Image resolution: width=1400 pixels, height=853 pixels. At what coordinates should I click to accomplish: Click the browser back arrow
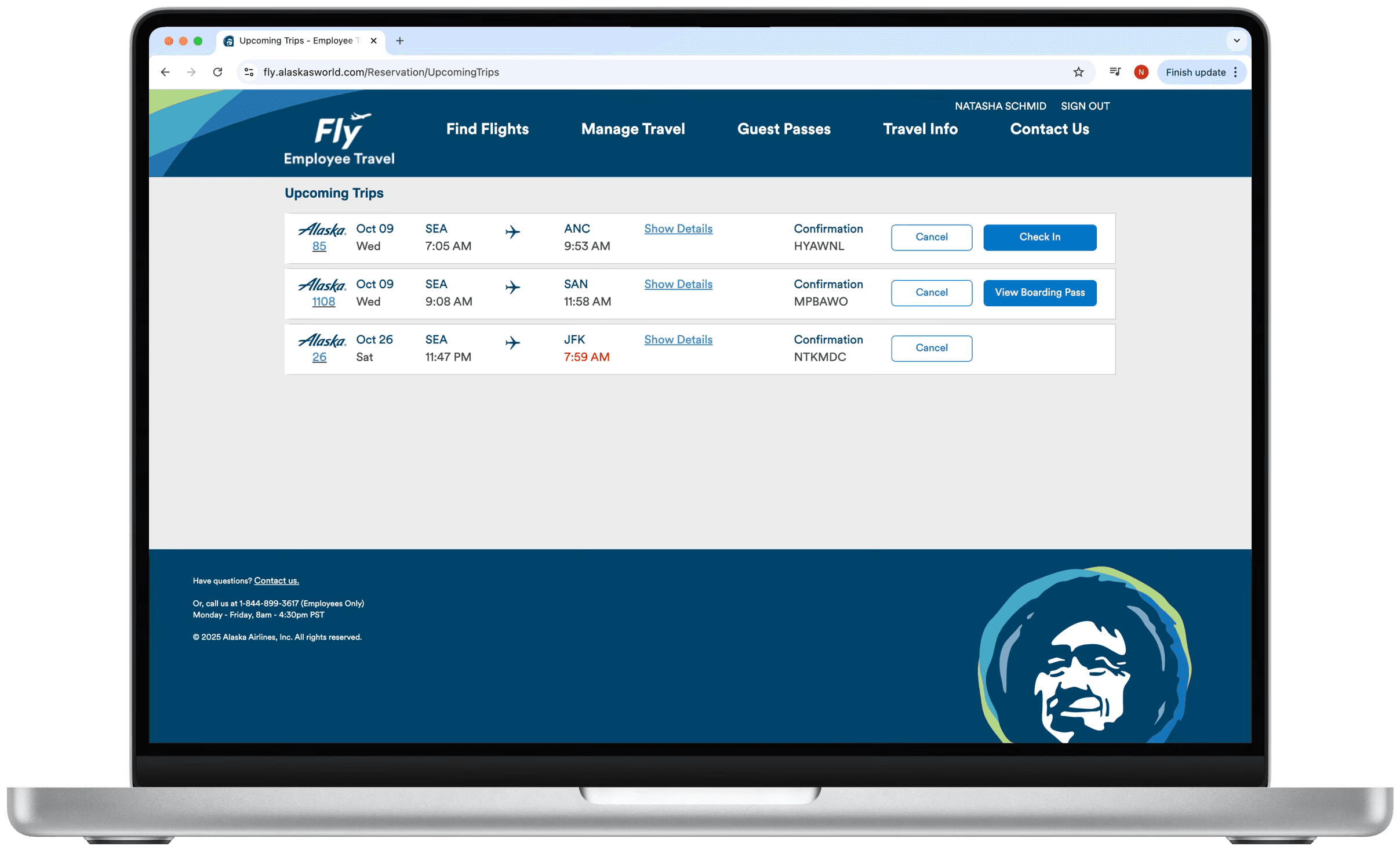tap(165, 72)
